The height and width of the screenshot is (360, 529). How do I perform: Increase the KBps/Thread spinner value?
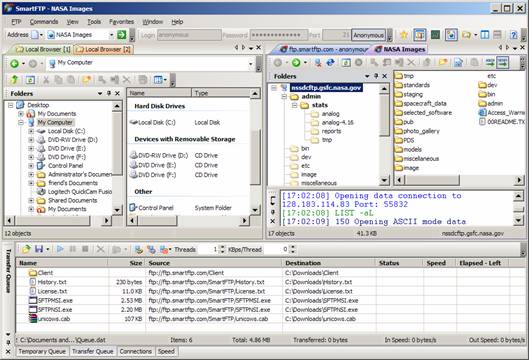tap(293, 247)
